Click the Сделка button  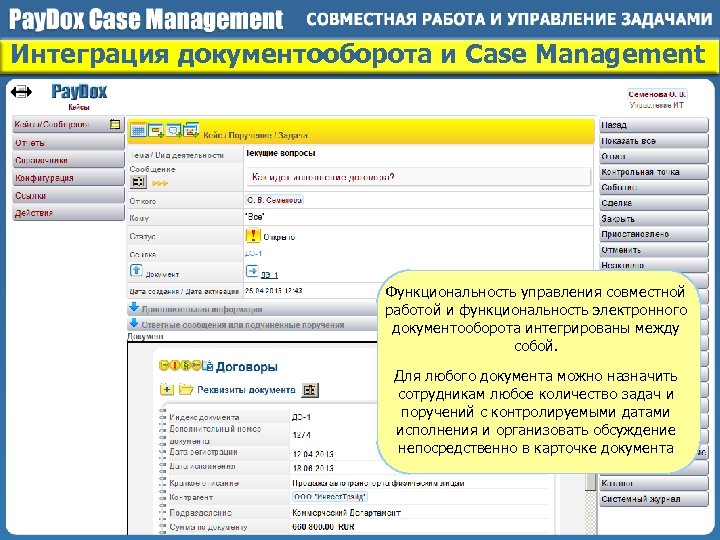click(x=653, y=203)
